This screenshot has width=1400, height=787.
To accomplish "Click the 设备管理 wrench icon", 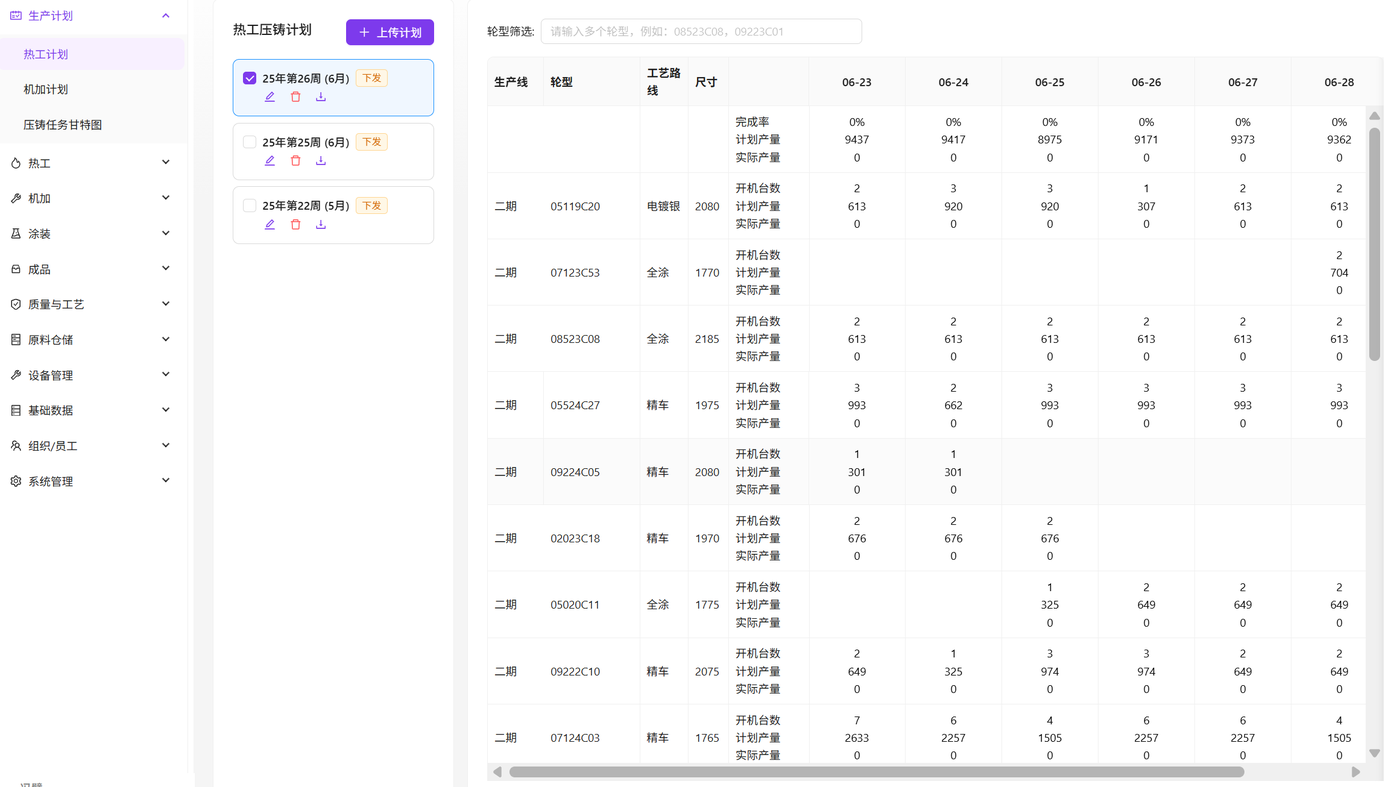I will click(x=16, y=375).
